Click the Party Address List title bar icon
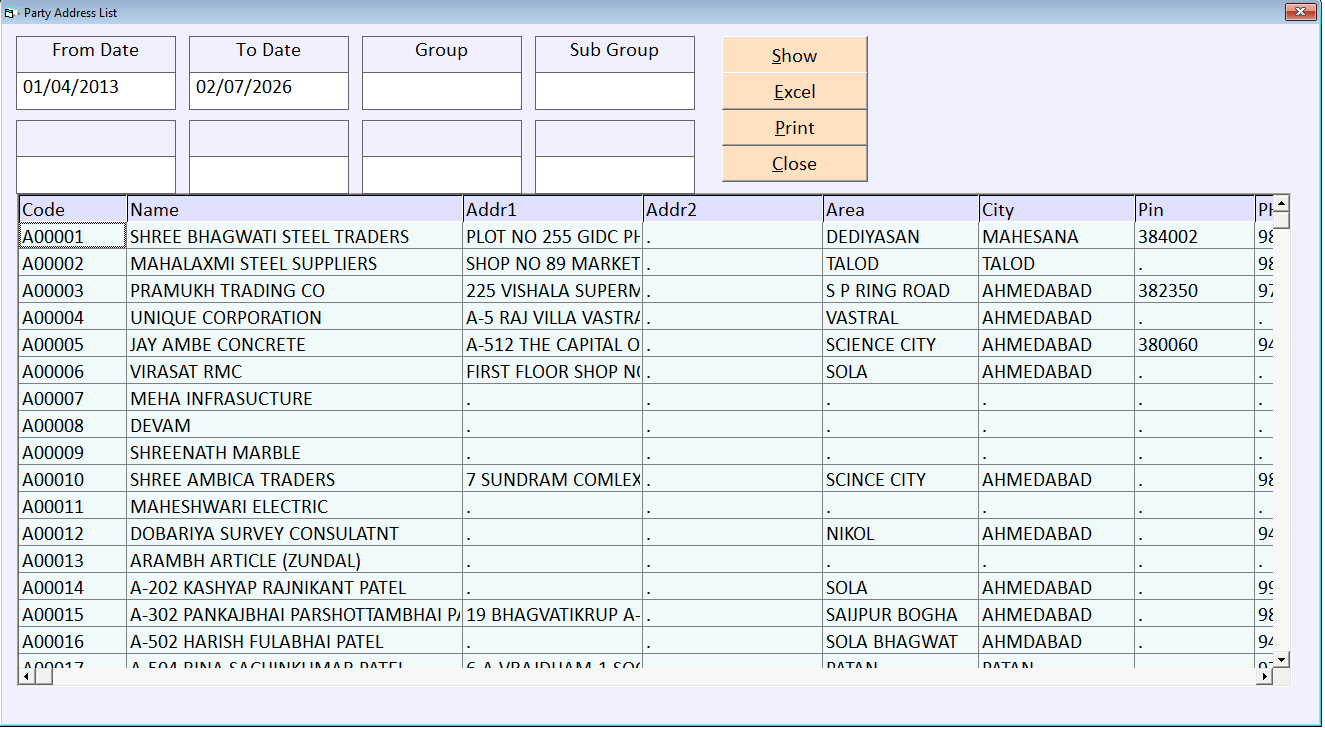1325x730 pixels. point(10,12)
